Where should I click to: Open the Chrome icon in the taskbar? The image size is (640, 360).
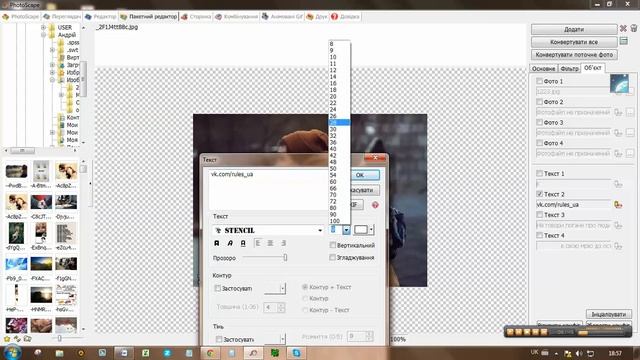coord(211,353)
